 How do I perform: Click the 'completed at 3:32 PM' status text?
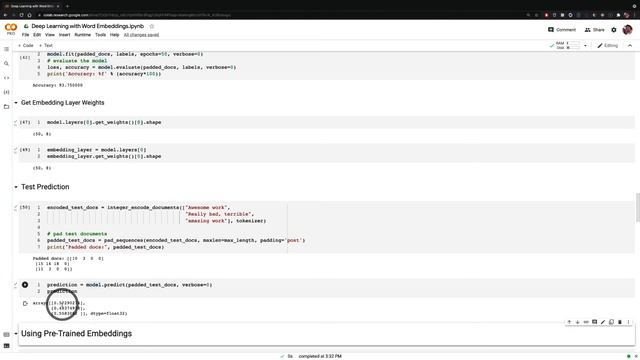[x=320, y=356]
